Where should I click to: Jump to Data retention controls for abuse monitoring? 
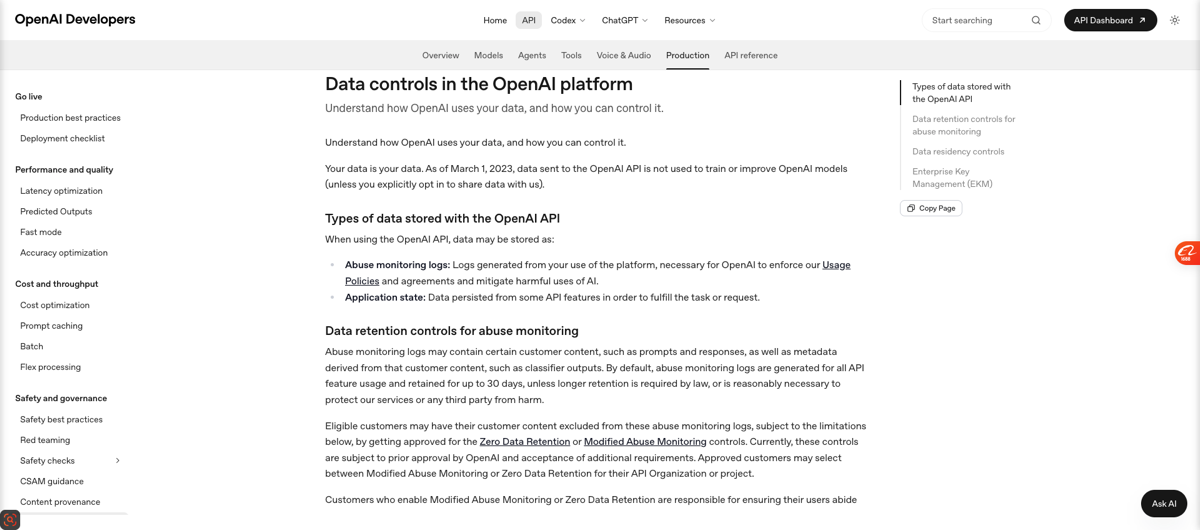click(963, 125)
